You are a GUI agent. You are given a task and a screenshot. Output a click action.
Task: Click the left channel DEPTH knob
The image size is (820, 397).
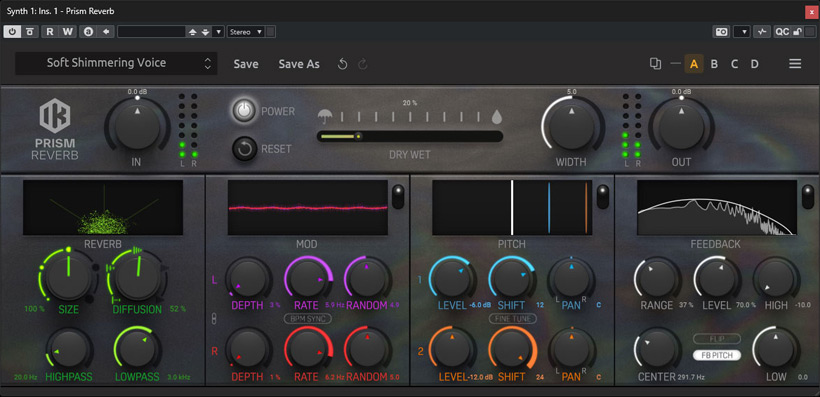pyautogui.click(x=248, y=278)
